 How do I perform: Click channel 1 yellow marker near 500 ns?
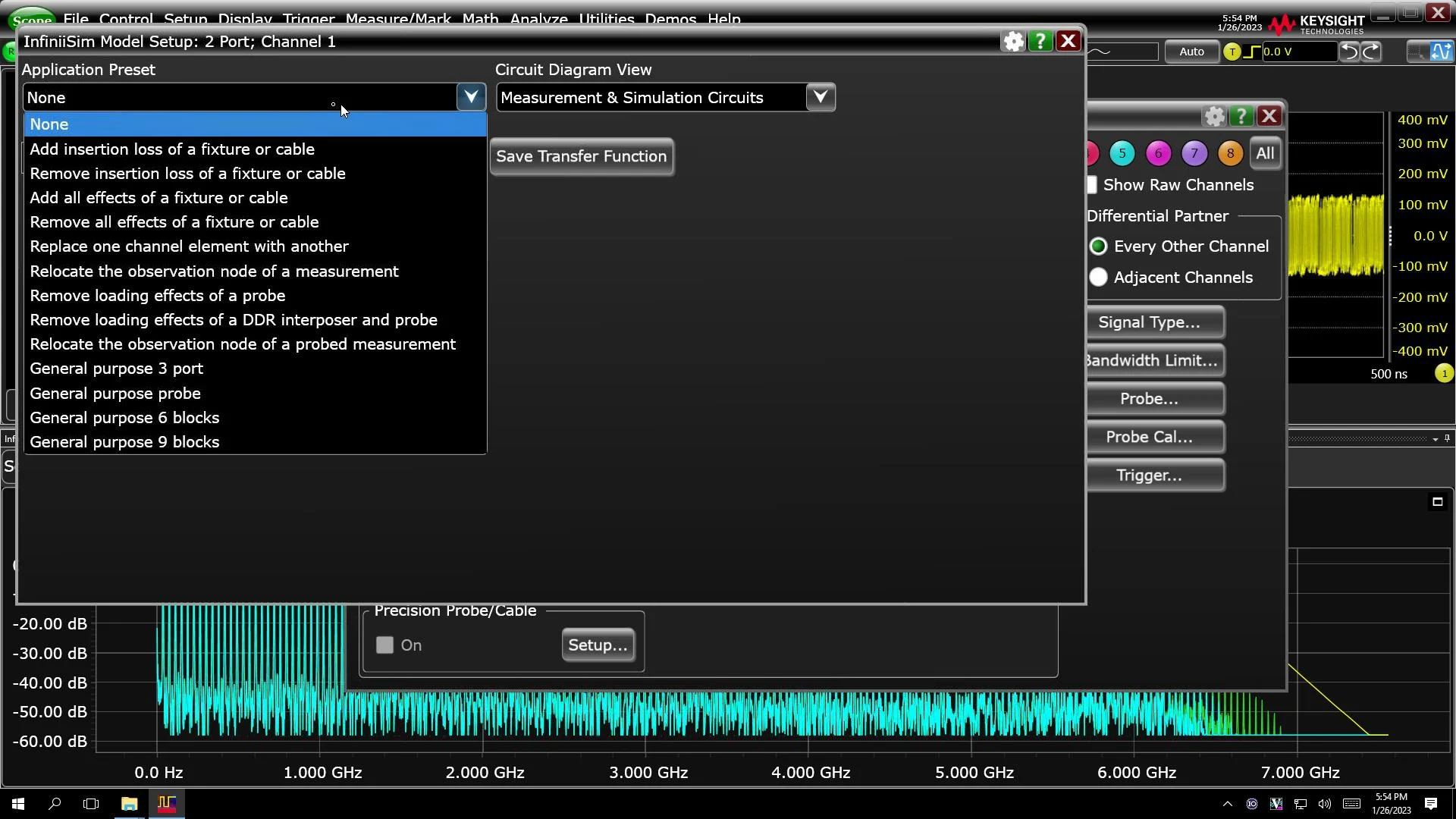(1444, 374)
